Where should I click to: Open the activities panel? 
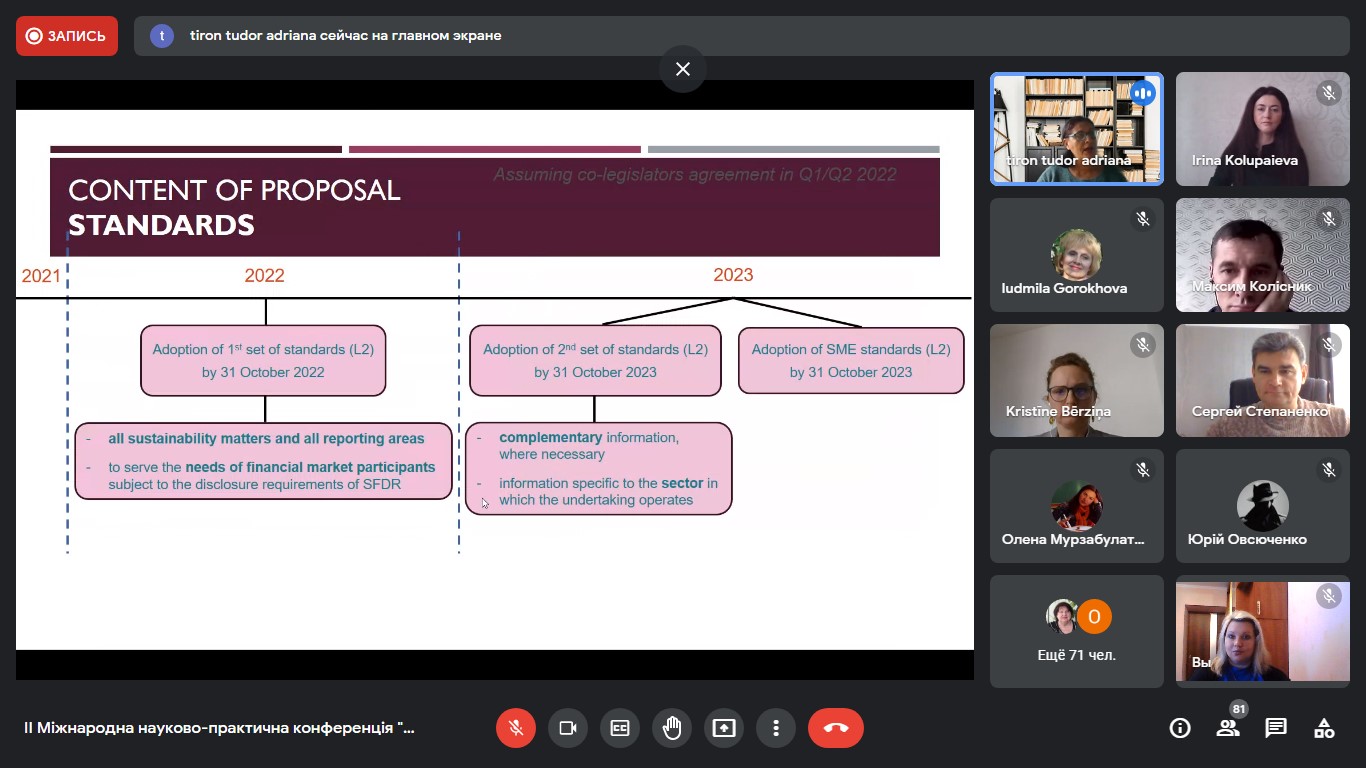tap(1324, 728)
